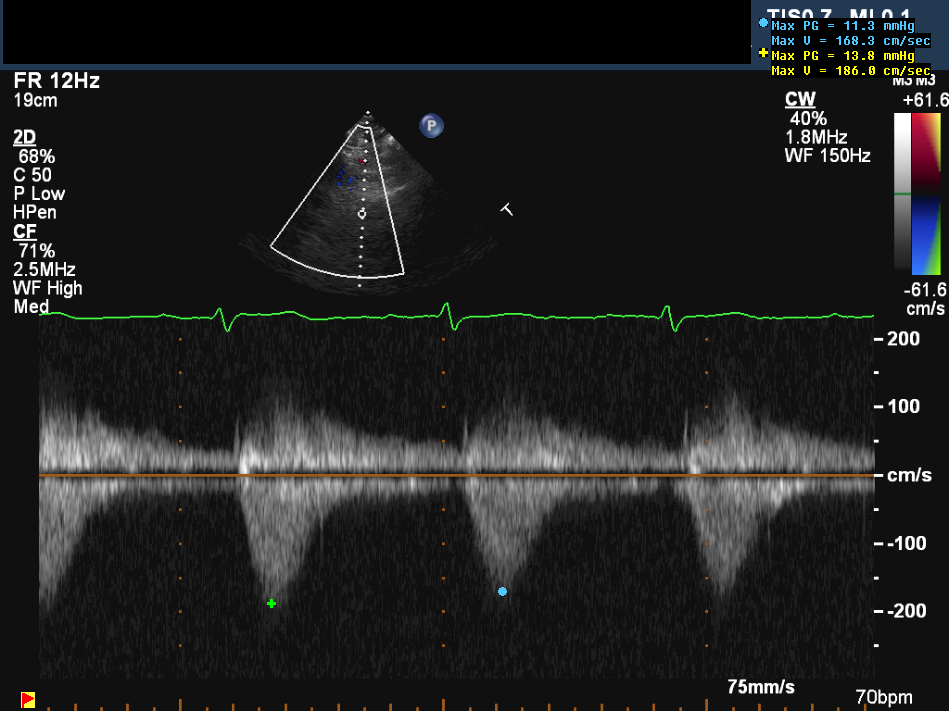
Task: Click the yellow play flag icon
Action: (x=28, y=699)
